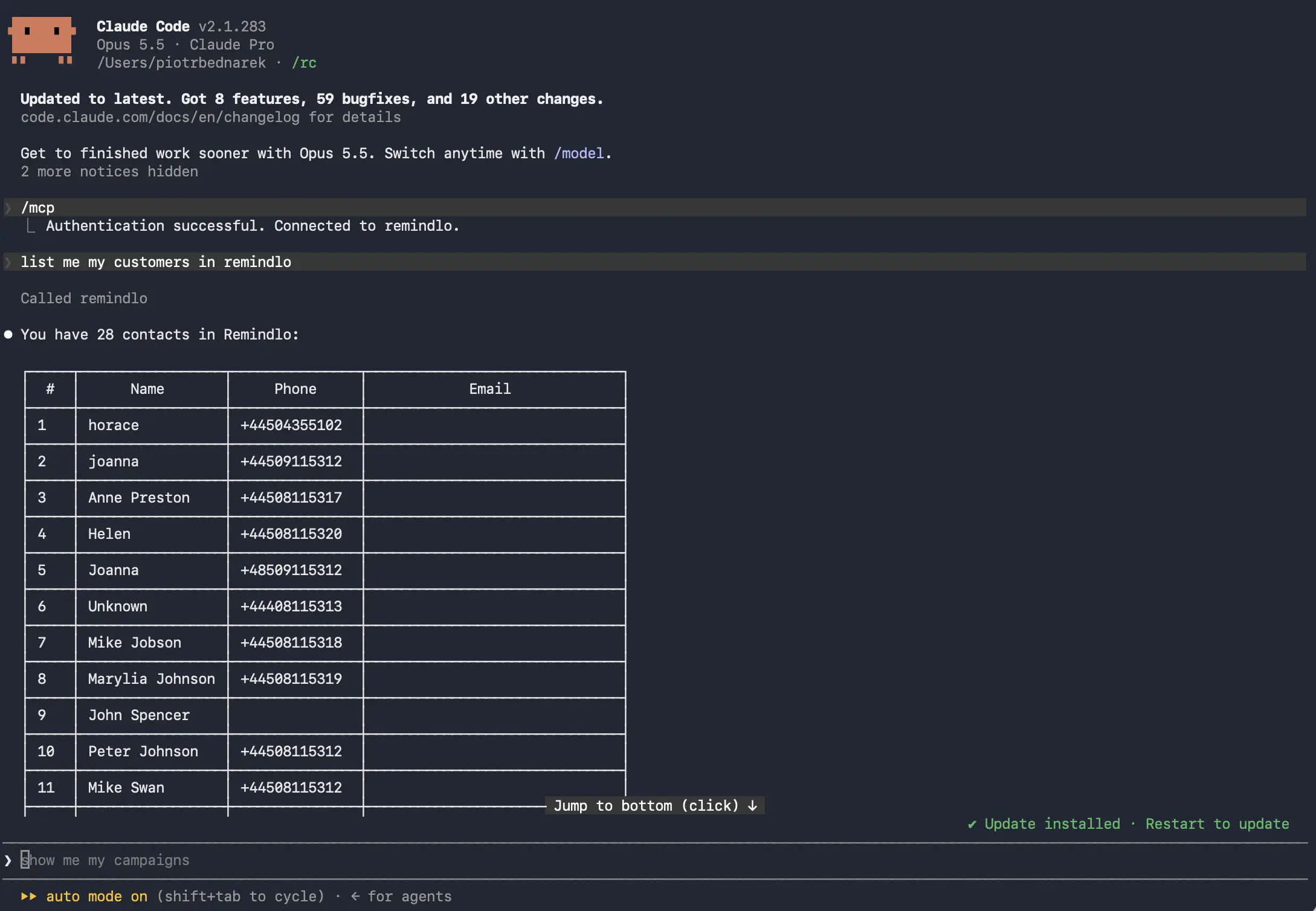The image size is (1316, 911).
Task: Expand the '2 more notices hidden' line
Action: click(x=109, y=172)
